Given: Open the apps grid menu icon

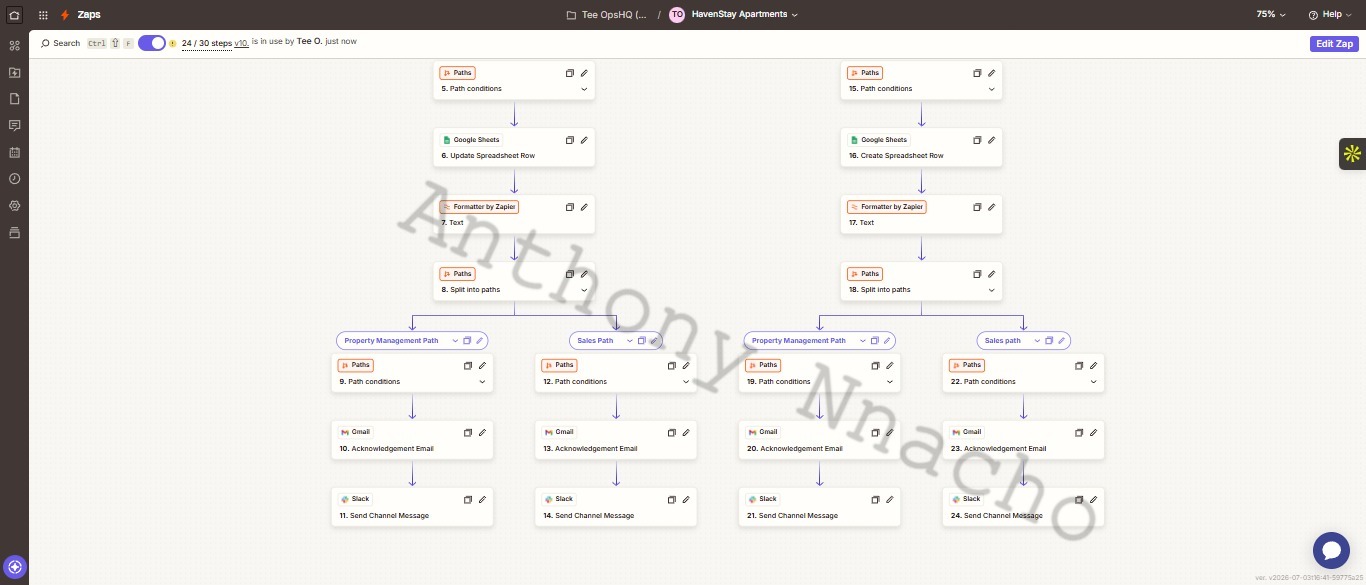Looking at the screenshot, I should [43, 15].
